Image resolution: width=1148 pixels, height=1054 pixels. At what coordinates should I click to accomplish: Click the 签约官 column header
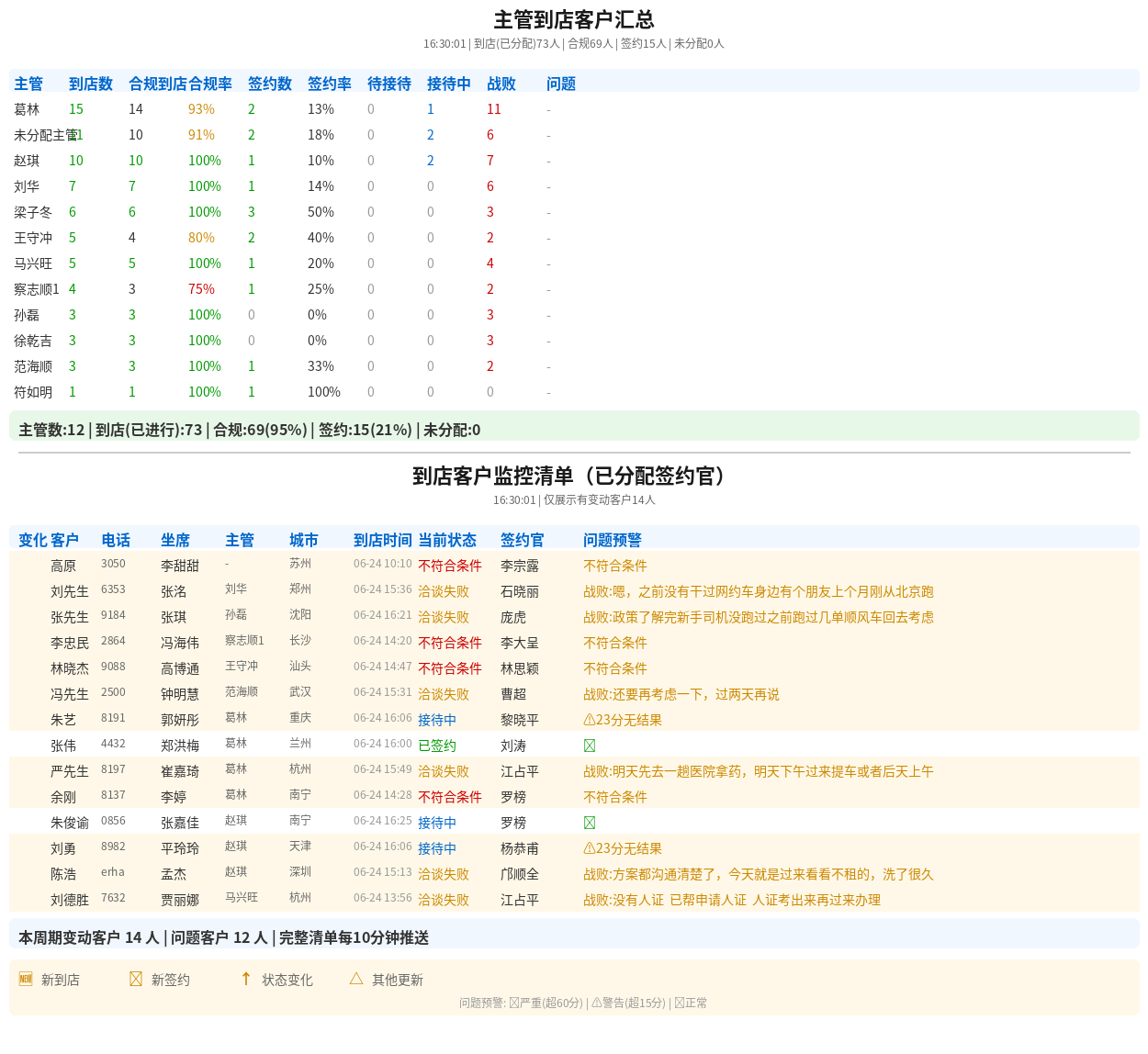(x=523, y=540)
